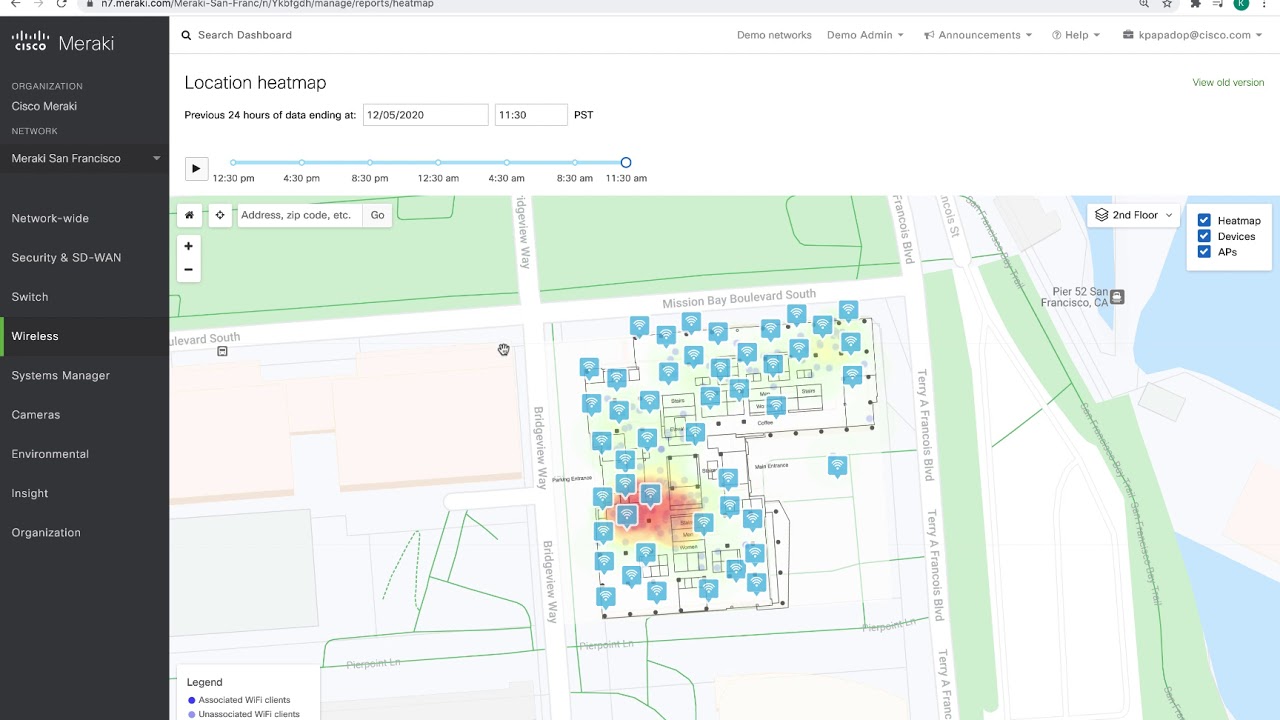Toggle the Heatmap checkbox

[1204, 221]
